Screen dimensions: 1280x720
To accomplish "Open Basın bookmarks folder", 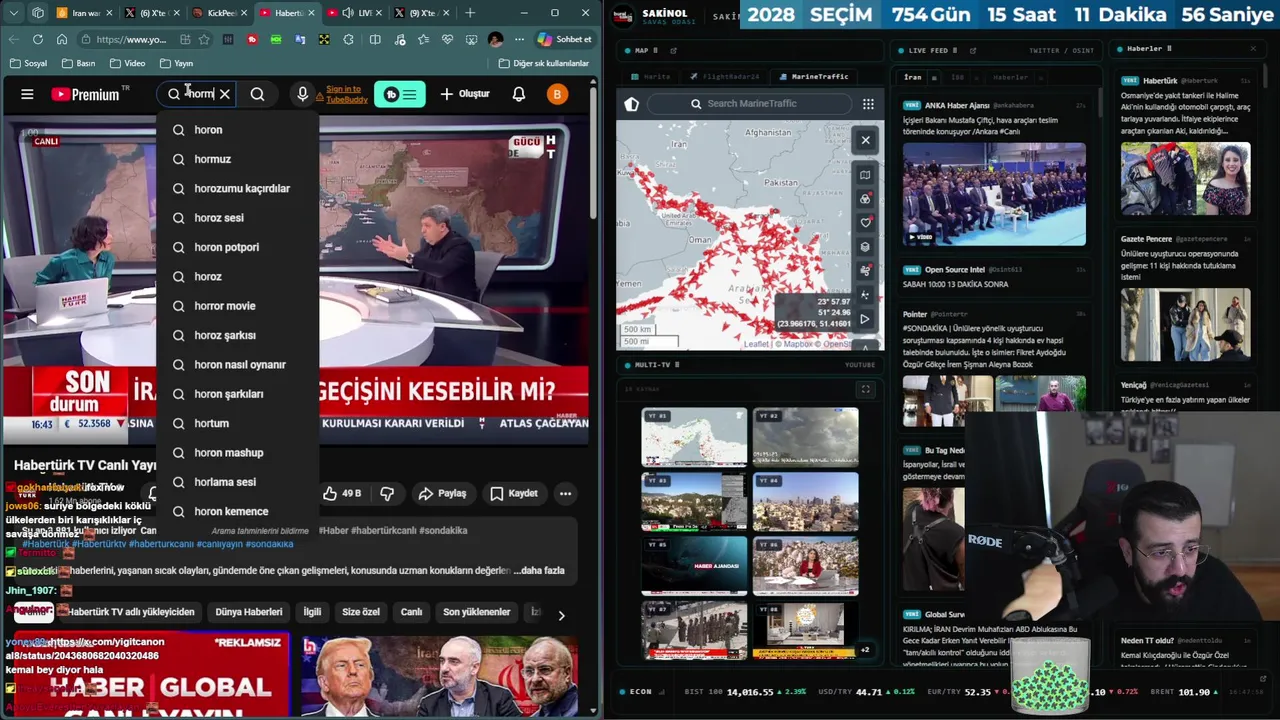I will click(x=78, y=63).
